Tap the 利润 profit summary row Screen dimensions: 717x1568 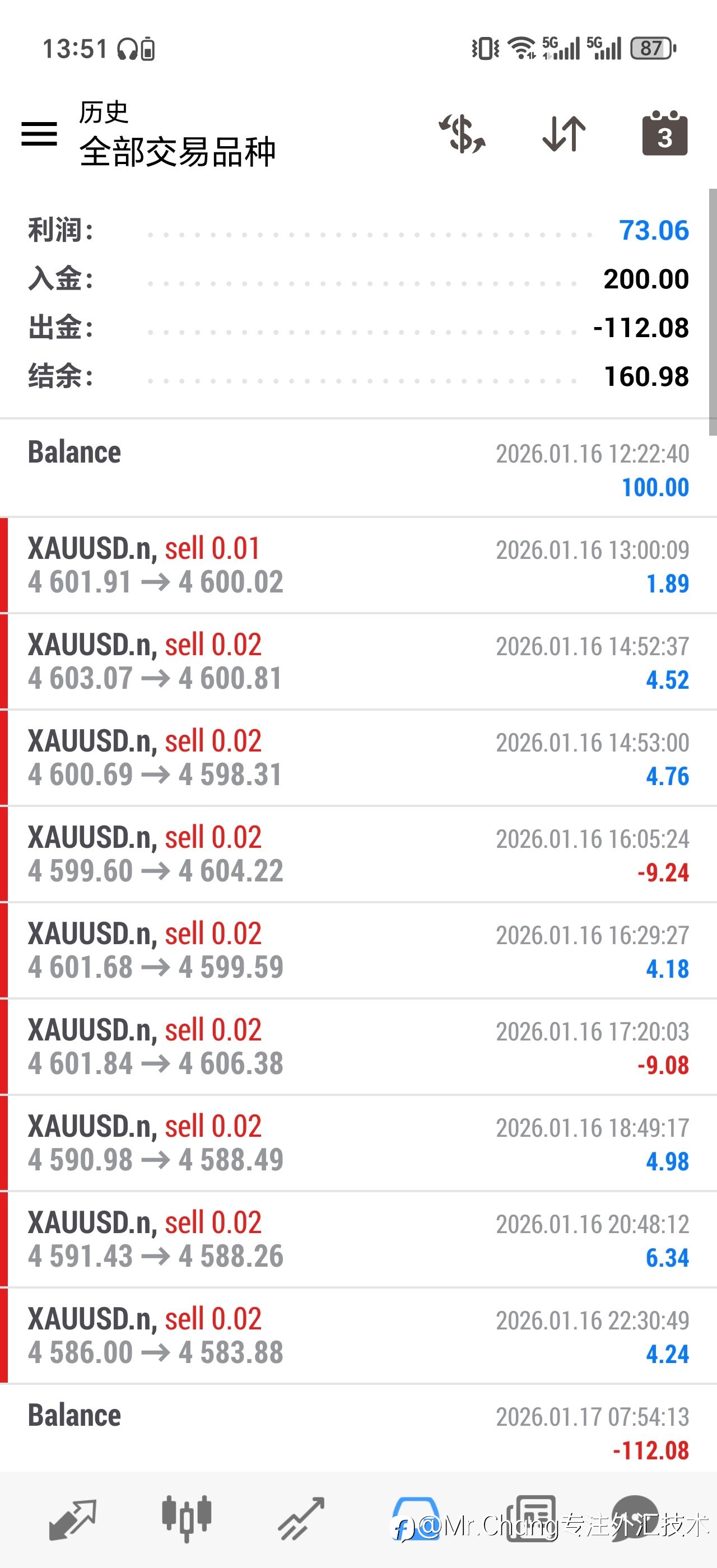358,231
